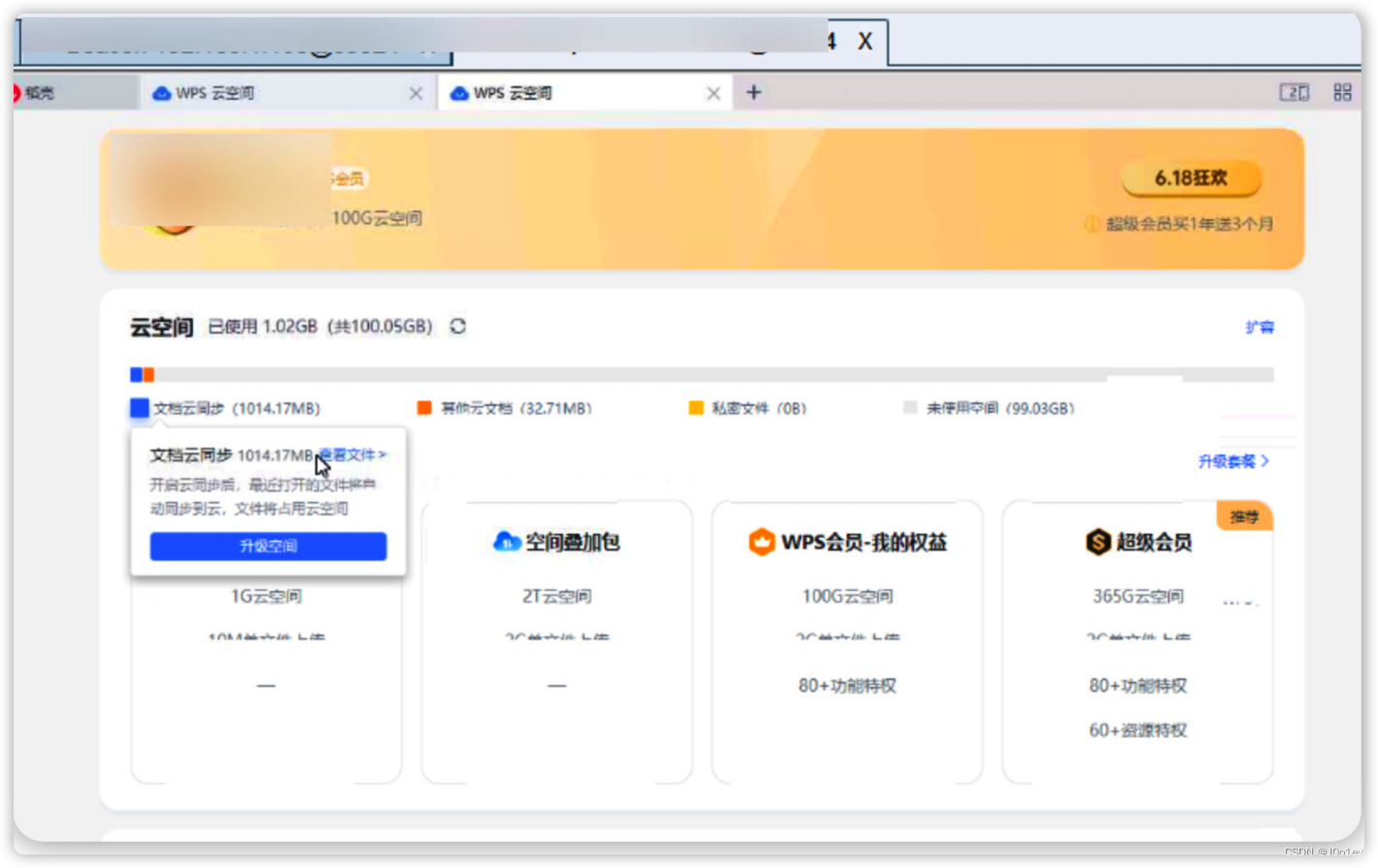The width and height of the screenshot is (1378, 868).
Task: Click 80+功能特权 in WPS会员 card
Action: (848, 686)
